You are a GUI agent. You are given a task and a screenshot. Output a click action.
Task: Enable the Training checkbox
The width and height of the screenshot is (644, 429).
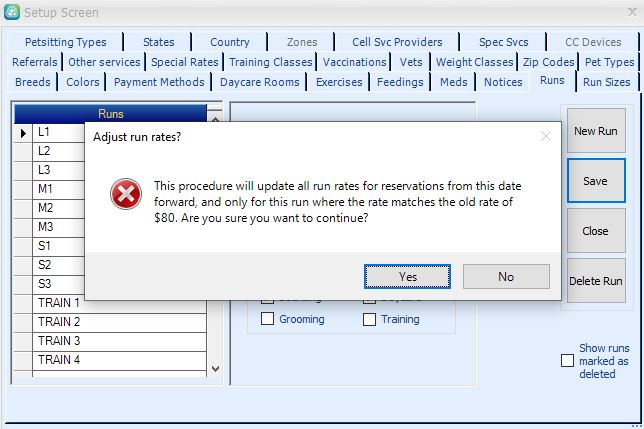[370, 320]
